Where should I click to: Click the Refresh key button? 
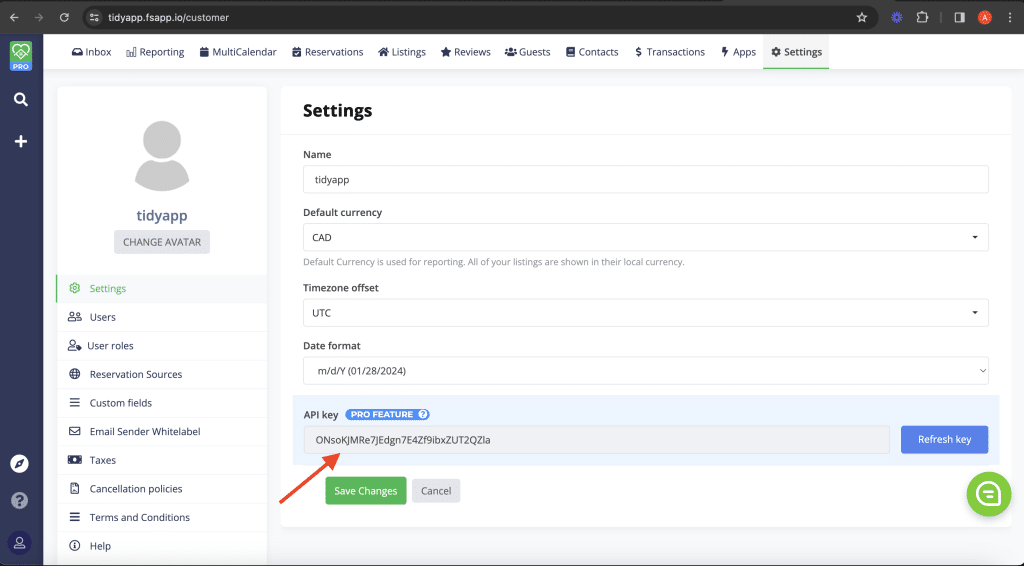point(944,439)
